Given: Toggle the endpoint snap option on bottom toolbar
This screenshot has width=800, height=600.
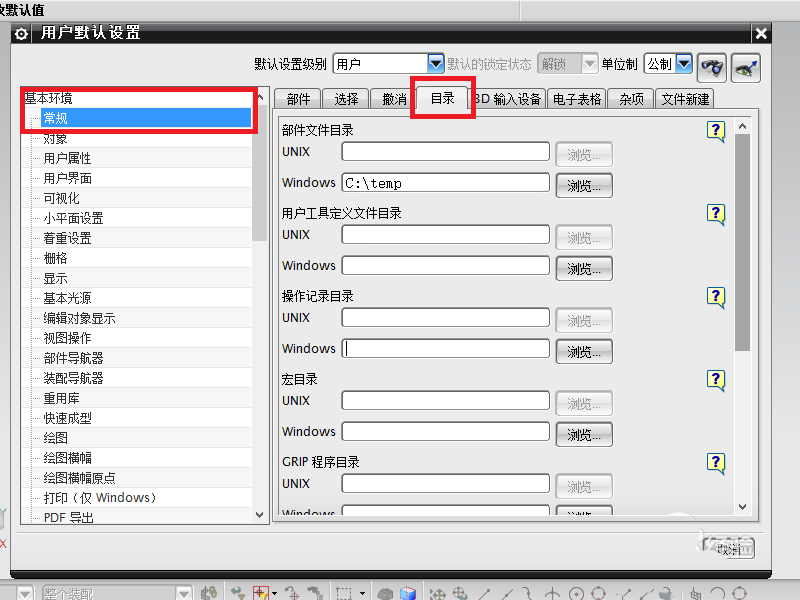Looking at the screenshot, I should click(x=483, y=590).
